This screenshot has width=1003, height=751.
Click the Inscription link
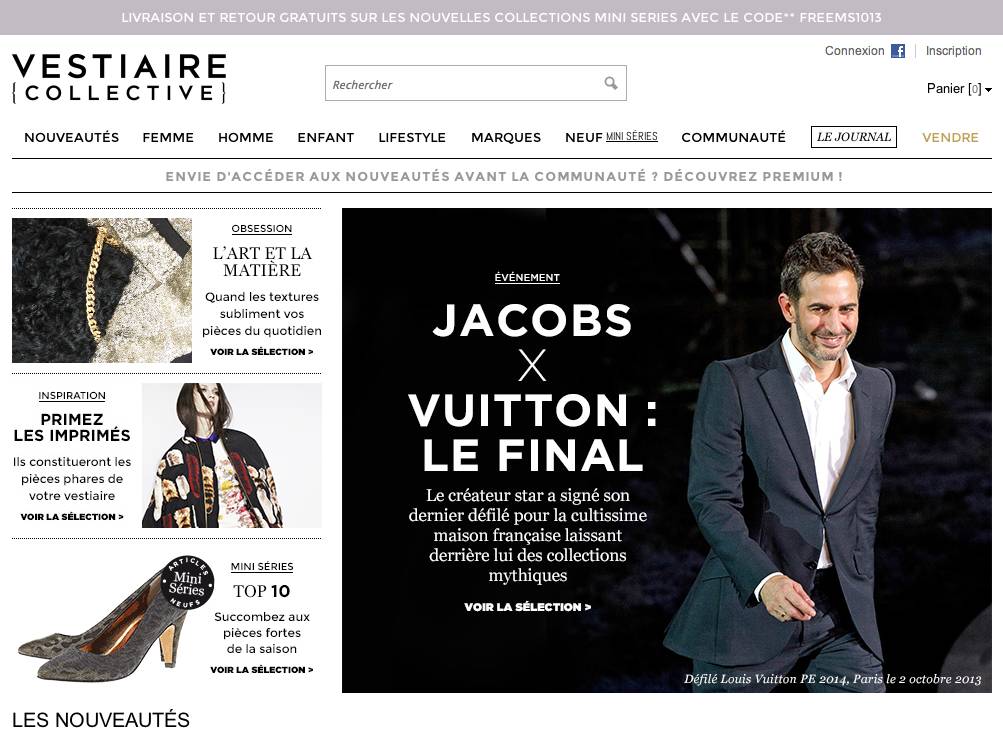(x=953, y=51)
